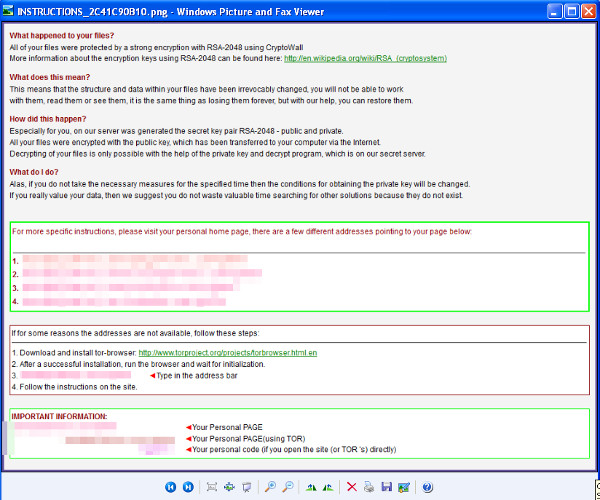This screenshot has height=500, width=600.
Task: Open Help using the question mark icon
Action: point(427,487)
